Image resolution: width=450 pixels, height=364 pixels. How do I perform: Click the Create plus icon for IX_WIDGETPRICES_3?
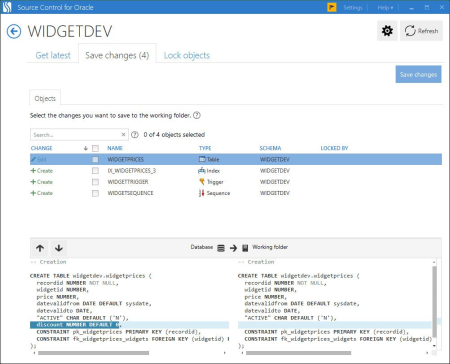33,171
